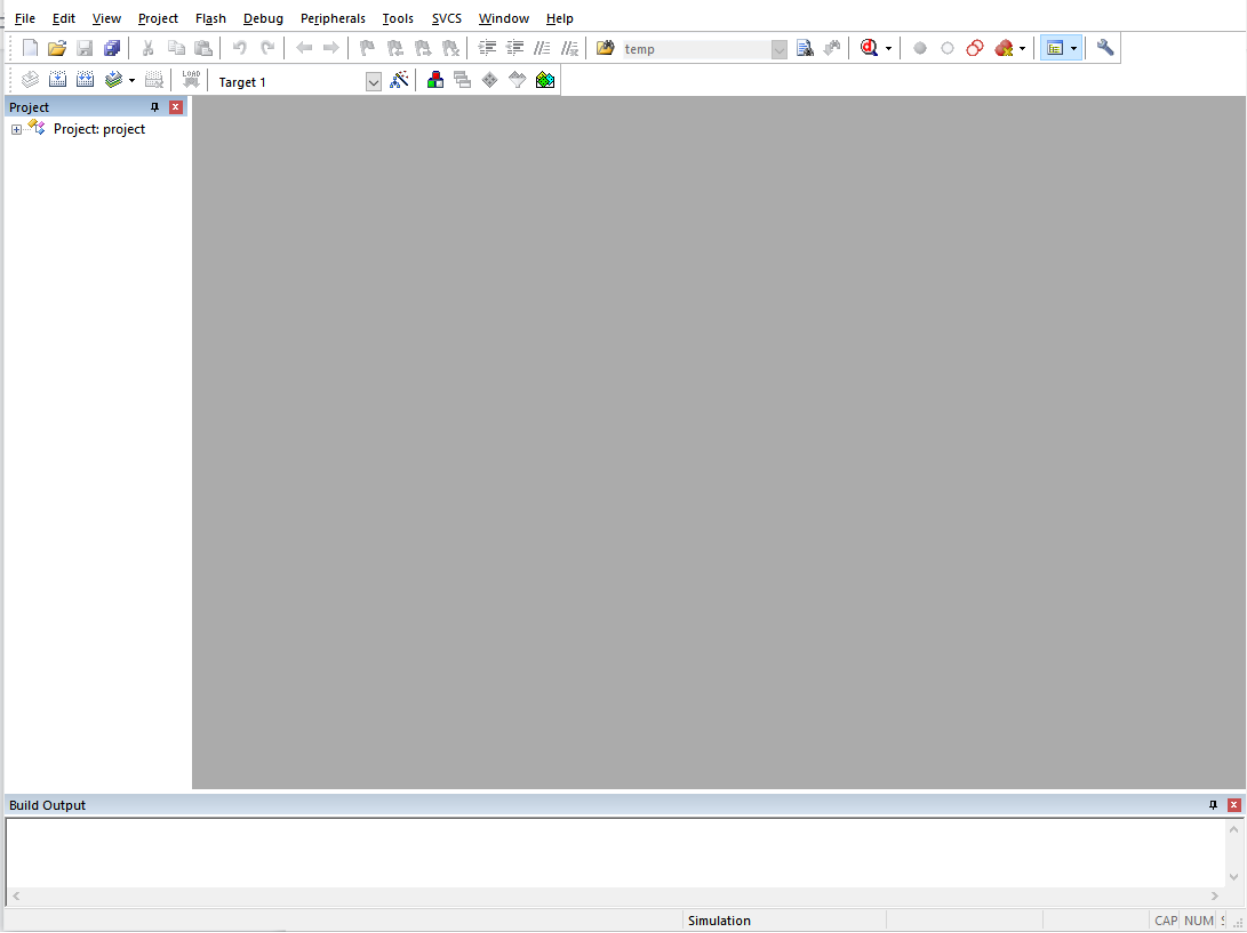Click the Translate current file icon
1247x933 pixels.
click(30, 81)
